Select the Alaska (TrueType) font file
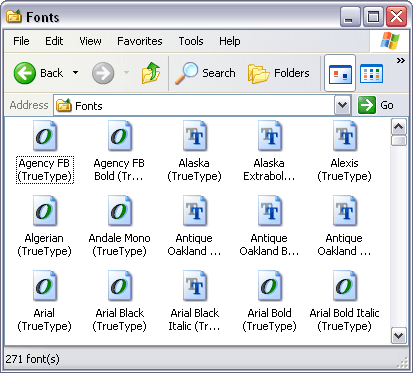Screen dimensions: 413x373 coord(195,136)
